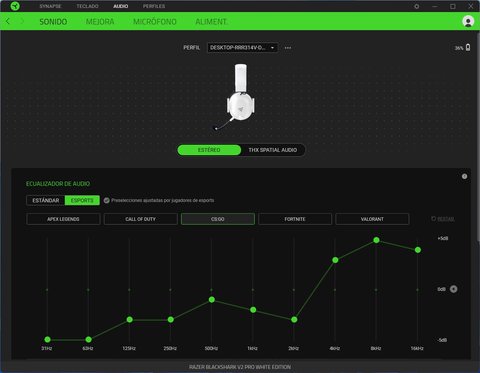Click the vertical scrollbar on the right
Image resolution: width=480 pixels, height=373 pixels.
tap(478, 137)
